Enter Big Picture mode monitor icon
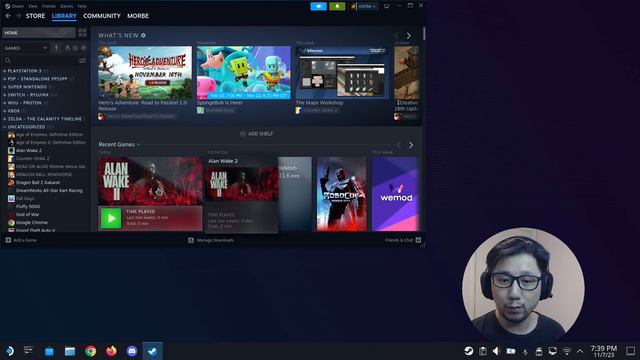Screen dimensions: 640x360 point(387,6)
